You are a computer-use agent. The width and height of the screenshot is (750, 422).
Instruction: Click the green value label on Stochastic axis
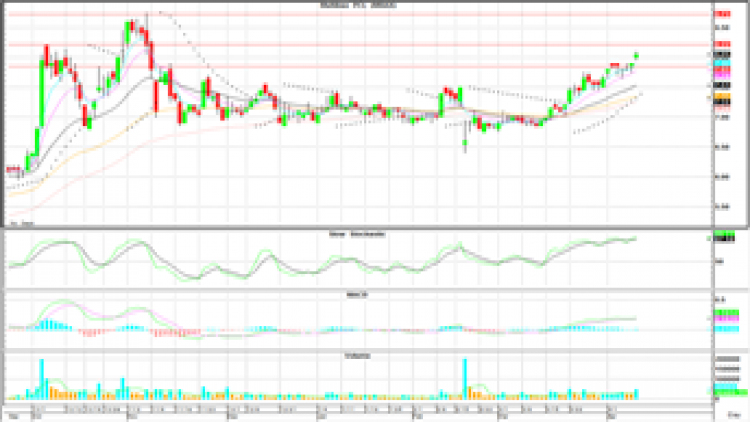pyautogui.click(x=724, y=233)
